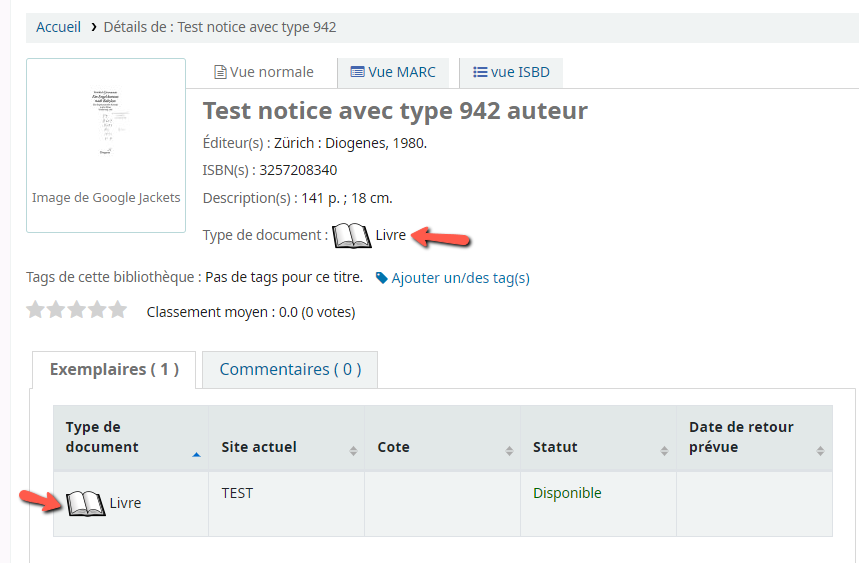This screenshot has width=859, height=563.
Task: Sort table by Type de document column
Action: 130,437
